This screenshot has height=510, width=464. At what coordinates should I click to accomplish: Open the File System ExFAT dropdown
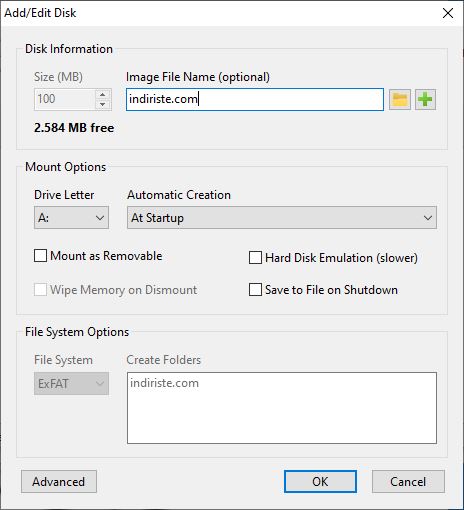coord(71,384)
